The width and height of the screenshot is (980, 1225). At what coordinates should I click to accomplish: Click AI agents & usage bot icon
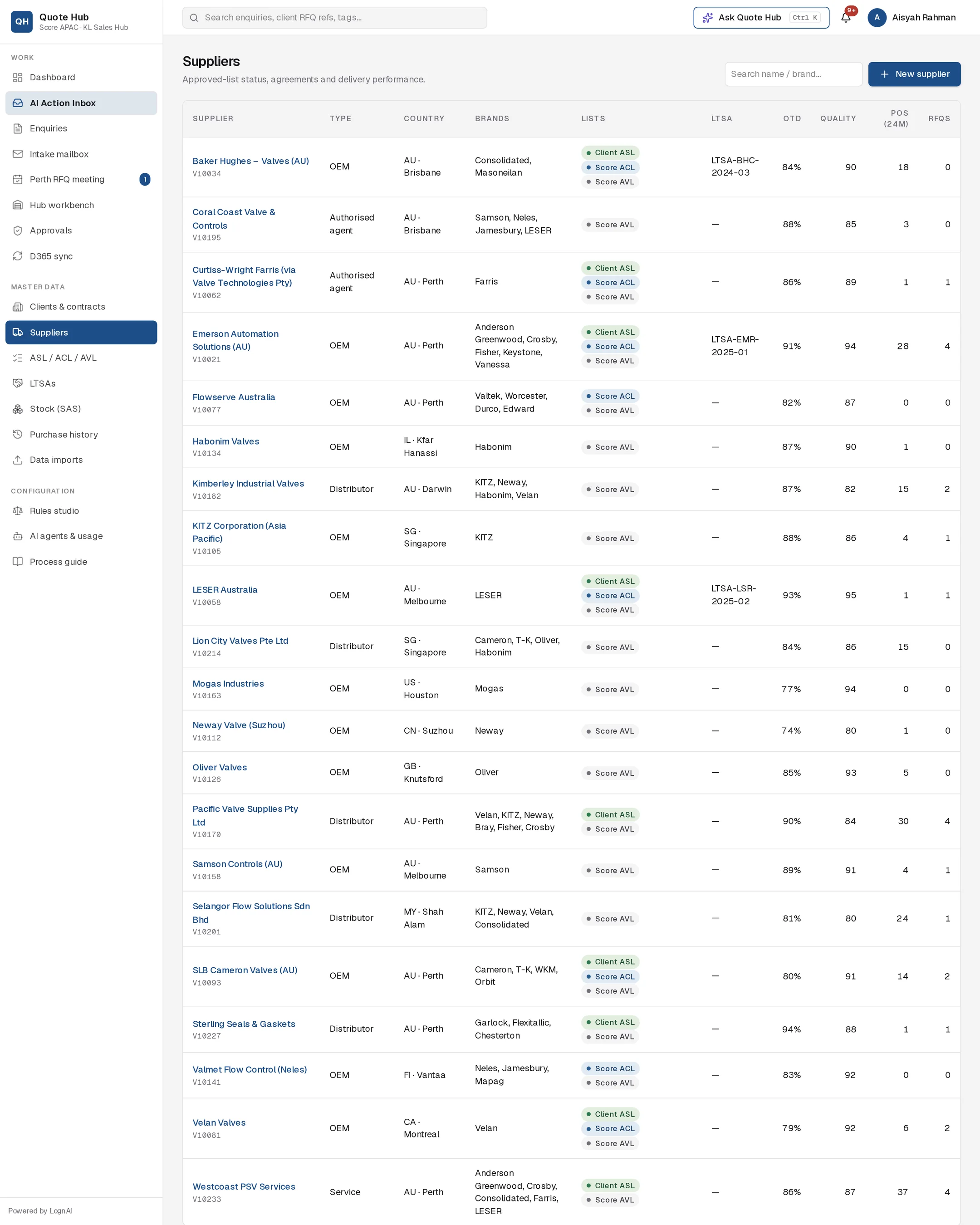point(18,536)
